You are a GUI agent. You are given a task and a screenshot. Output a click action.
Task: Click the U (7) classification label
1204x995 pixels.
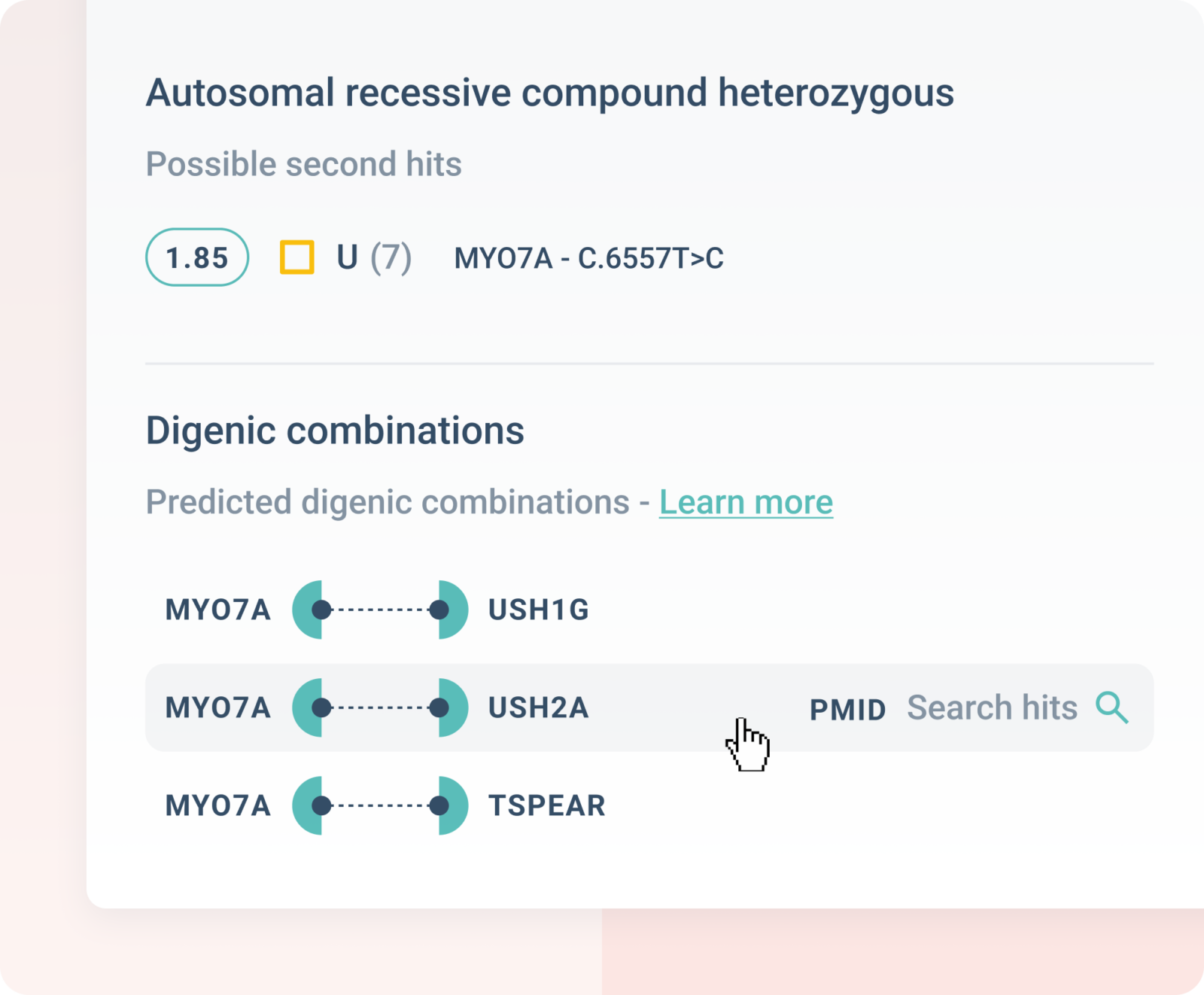[374, 257]
